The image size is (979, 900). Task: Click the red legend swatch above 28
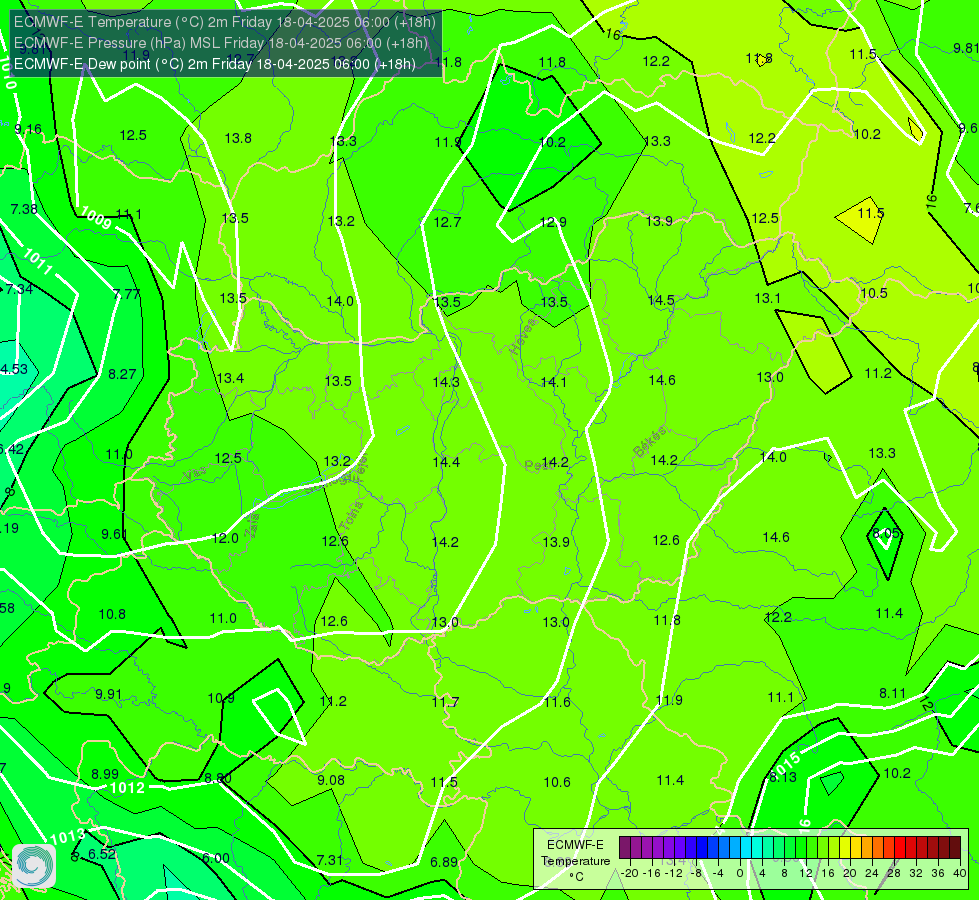click(x=900, y=848)
